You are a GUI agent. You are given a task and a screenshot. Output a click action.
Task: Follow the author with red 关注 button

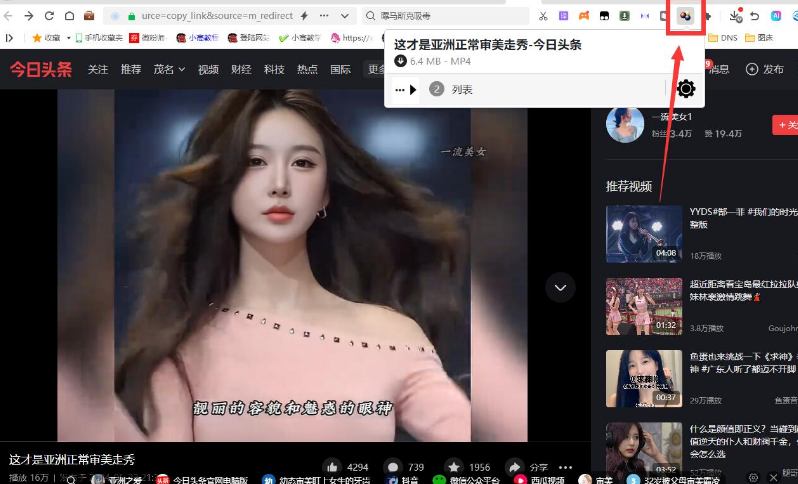click(785, 125)
